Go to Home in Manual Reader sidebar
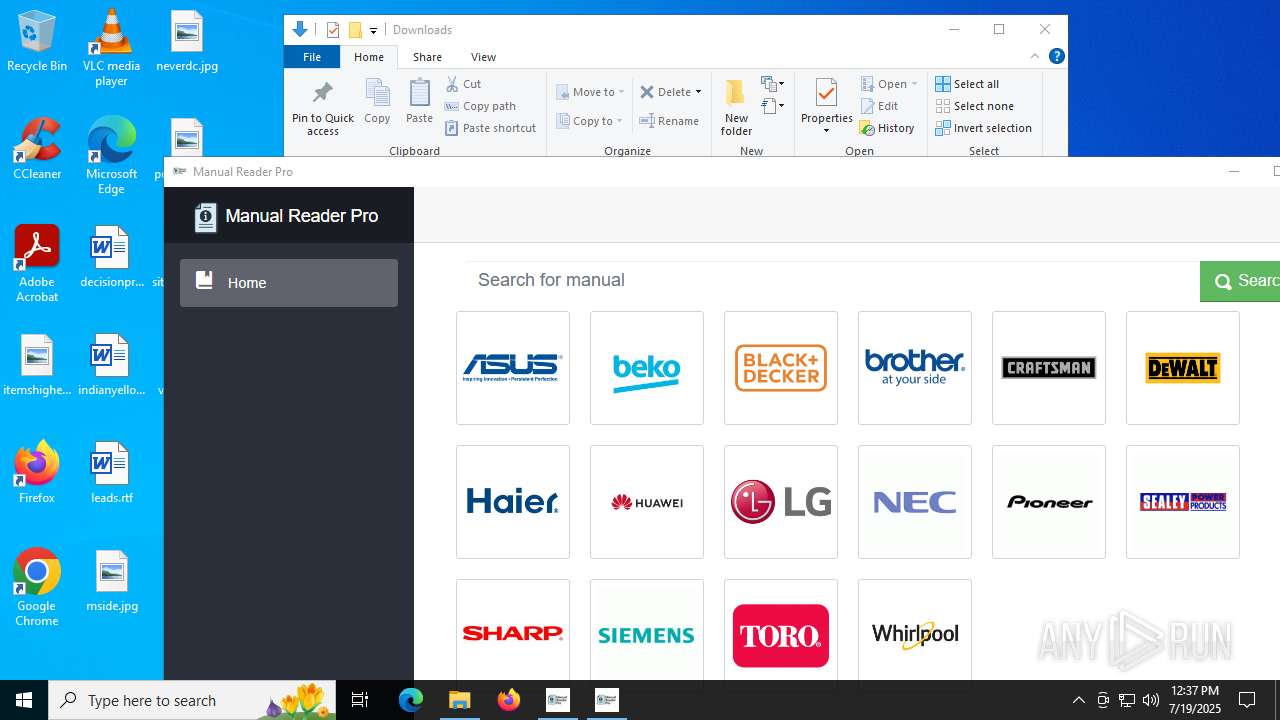1280x720 pixels. [x=289, y=283]
